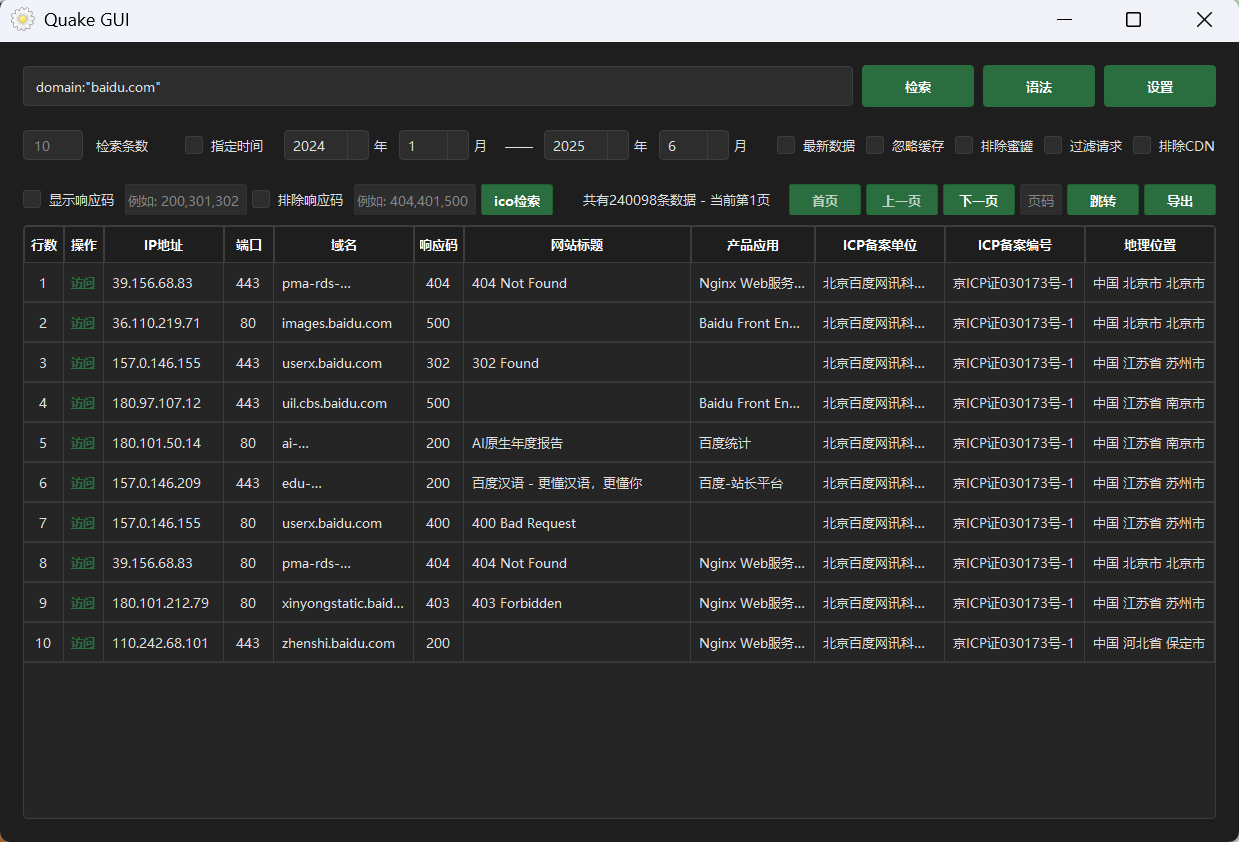Click the 响应码 column header
Screen dimensions: 1239x842
[x=438, y=245]
